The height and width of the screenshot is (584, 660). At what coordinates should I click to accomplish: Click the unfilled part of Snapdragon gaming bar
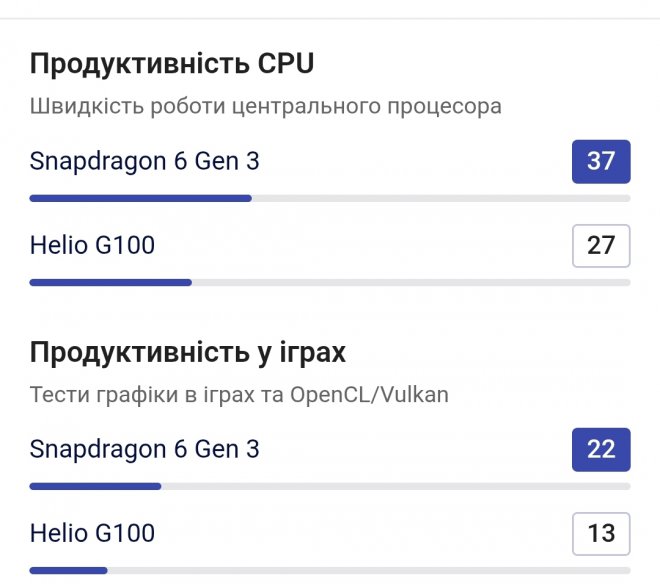tap(395, 486)
